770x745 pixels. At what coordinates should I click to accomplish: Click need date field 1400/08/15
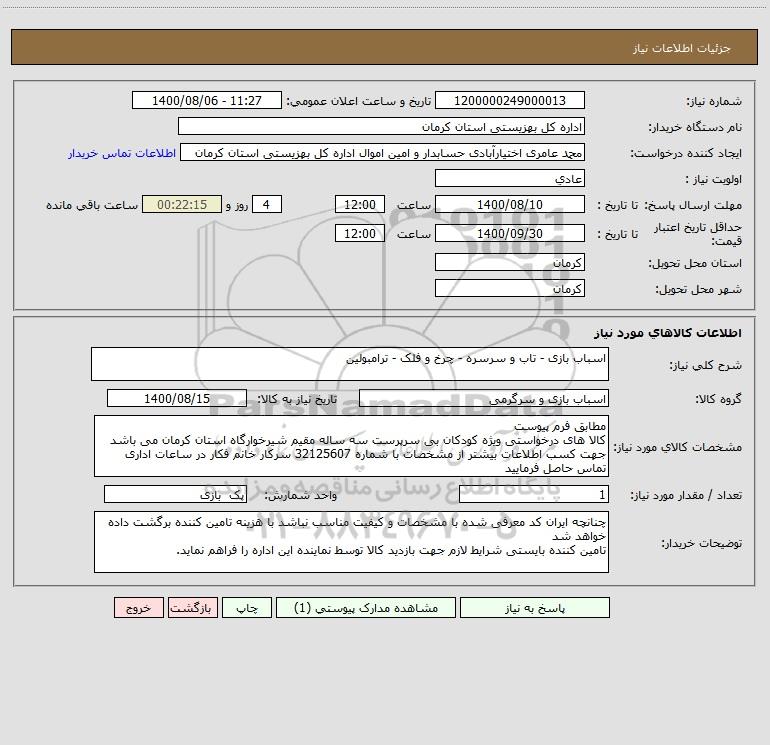click(x=177, y=398)
